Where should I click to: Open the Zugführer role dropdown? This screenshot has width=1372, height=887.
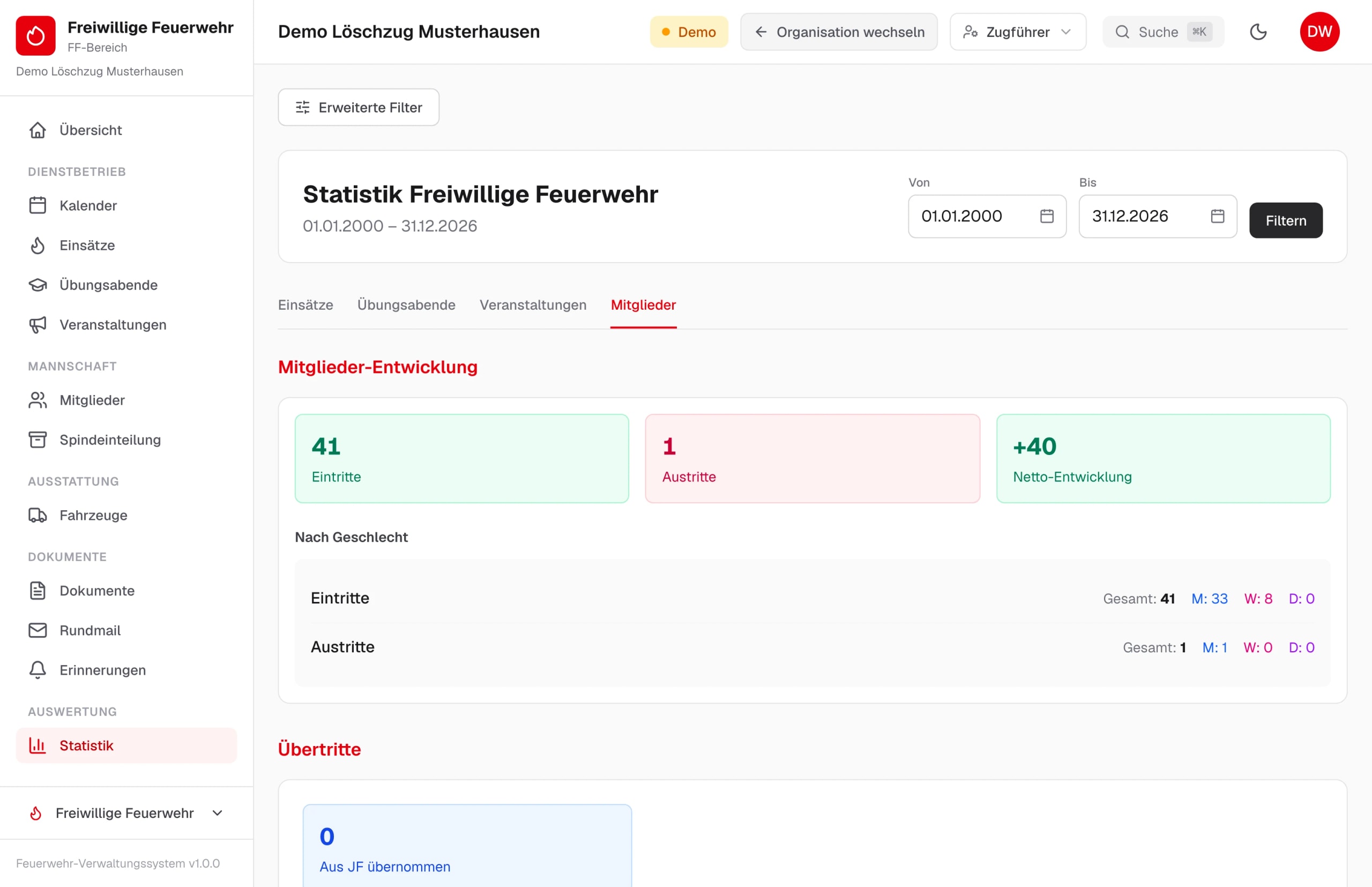1017,32
